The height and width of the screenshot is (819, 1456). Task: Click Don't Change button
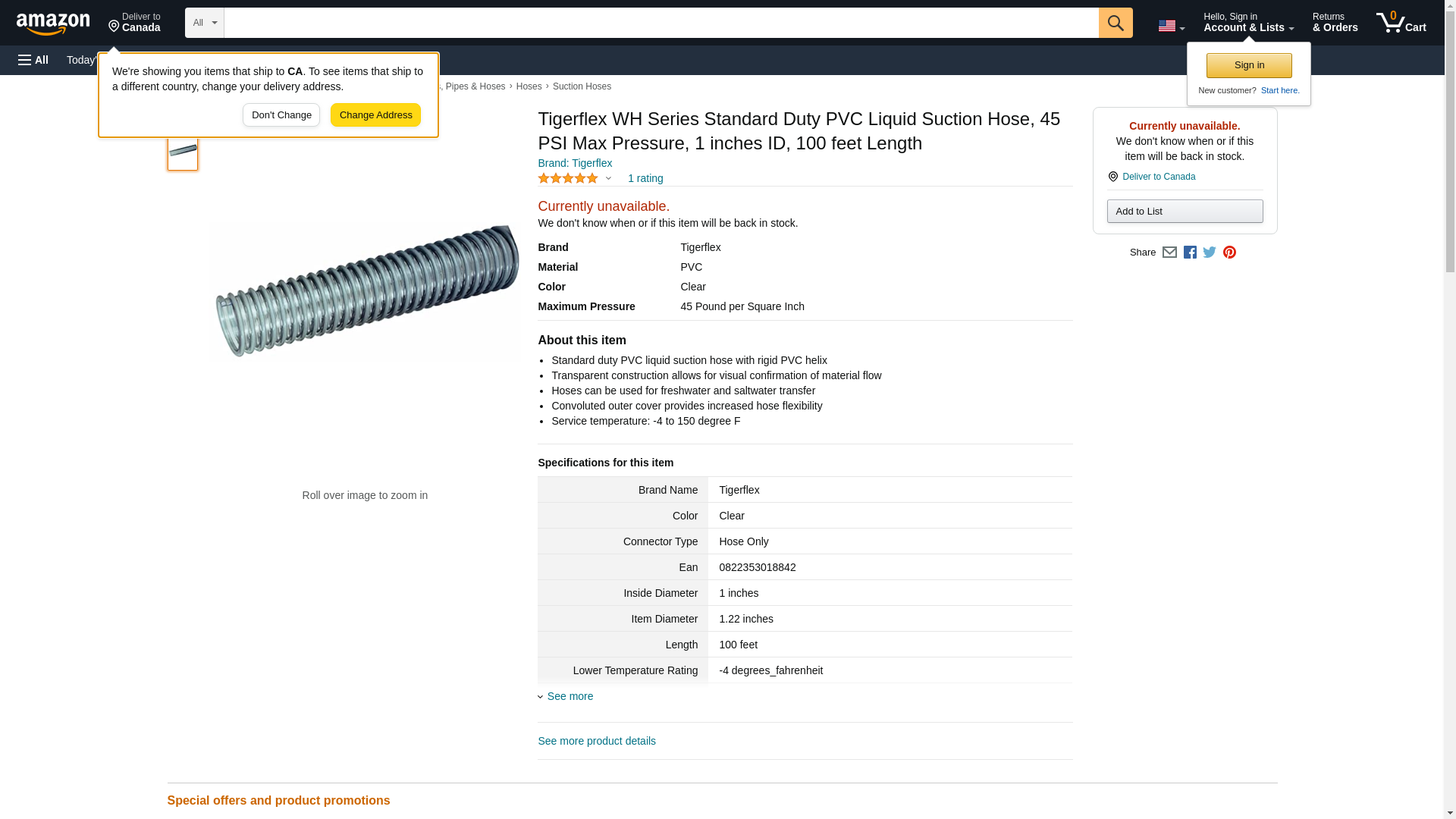(281, 115)
